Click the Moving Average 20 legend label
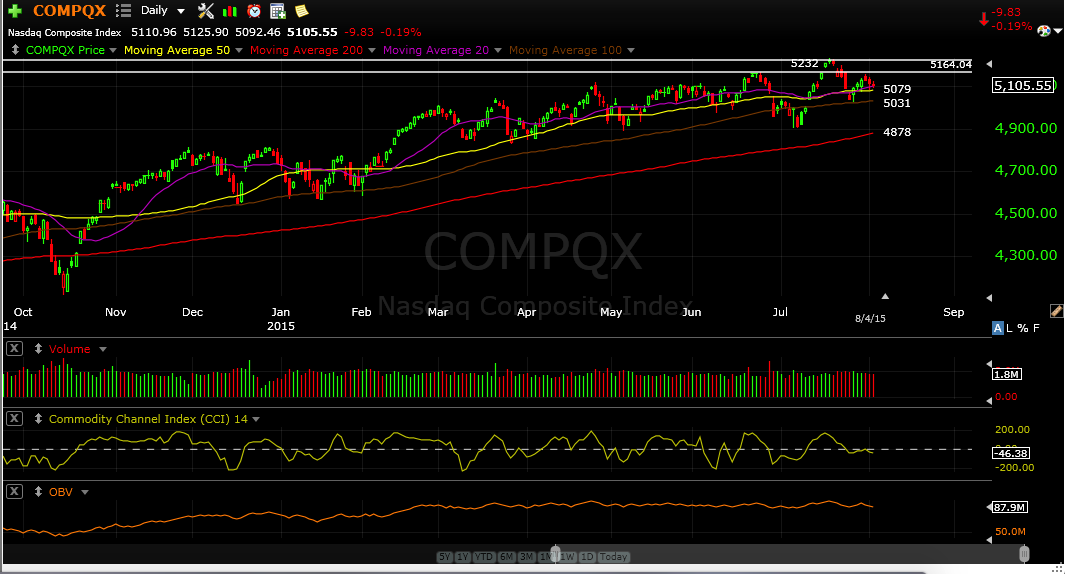This screenshot has height=574, width=1065. [436, 50]
